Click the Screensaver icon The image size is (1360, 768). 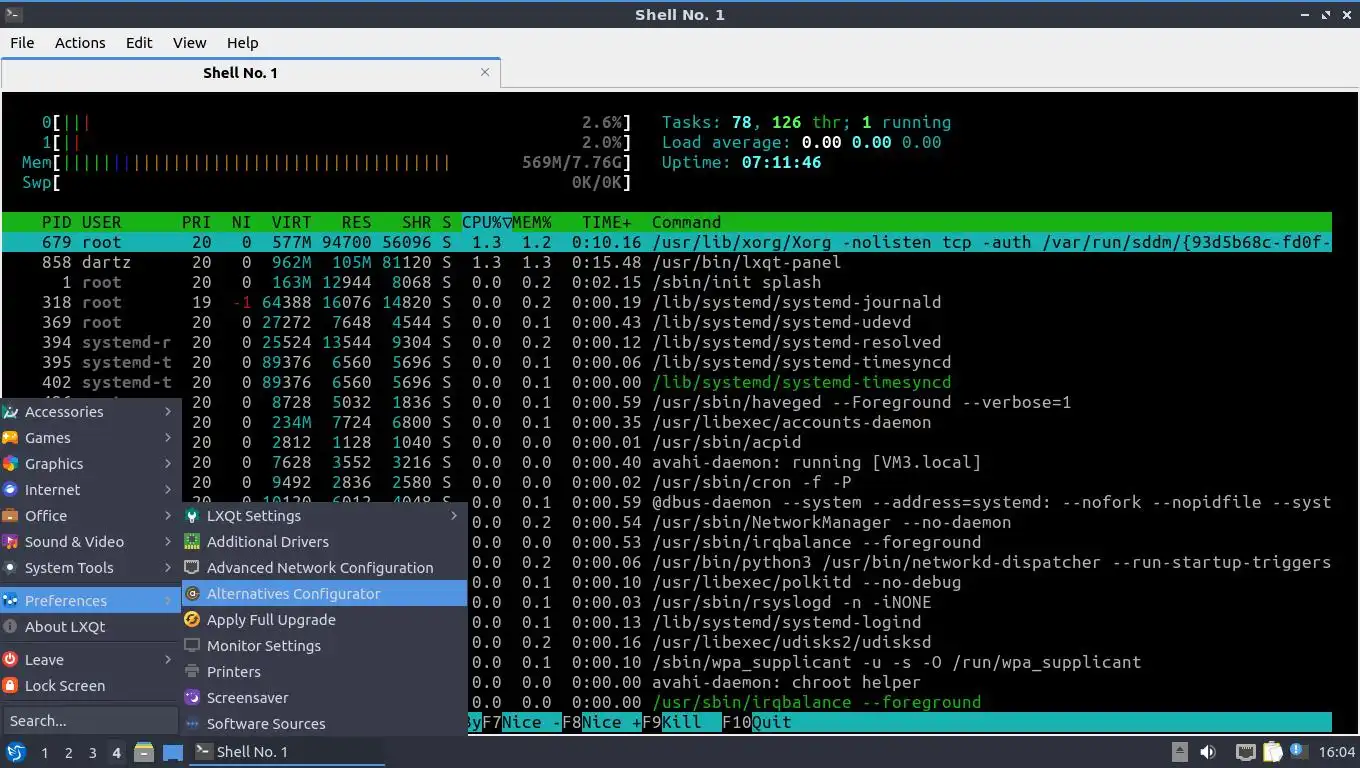[x=192, y=698]
